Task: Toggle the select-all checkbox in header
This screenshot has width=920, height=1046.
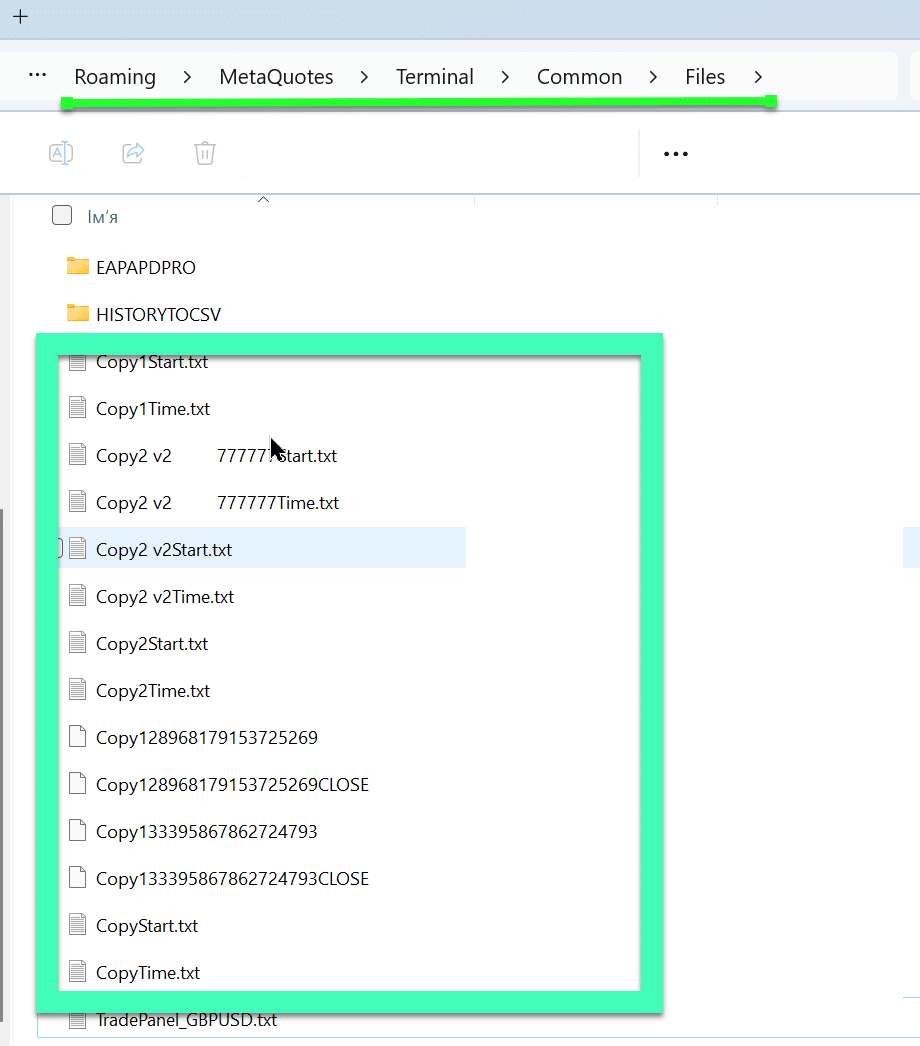Action: click(x=62, y=215)
